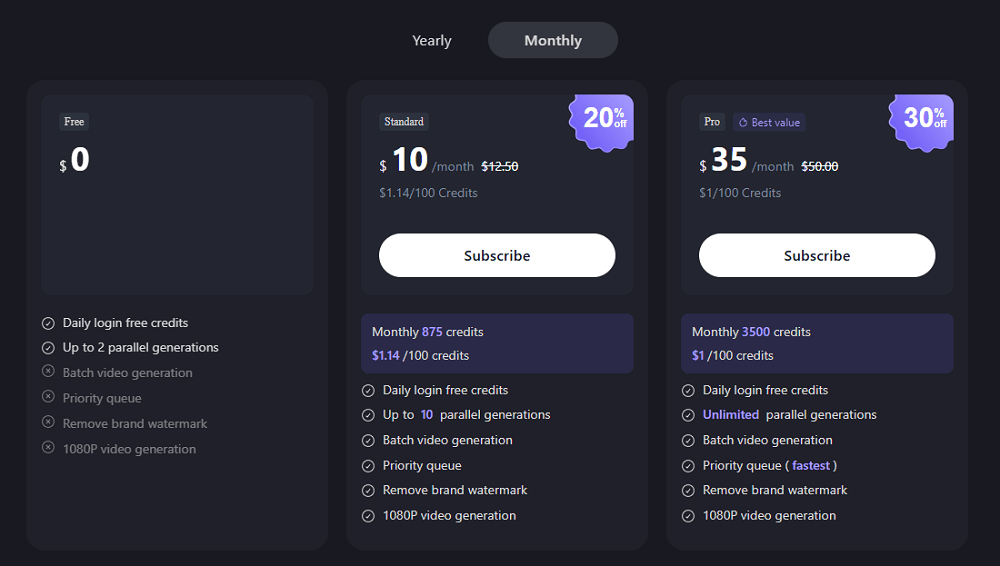This screenshot has height=566, width=1000.
Task: Click cross icon beside Free Batch video generation
Action: 48,372
